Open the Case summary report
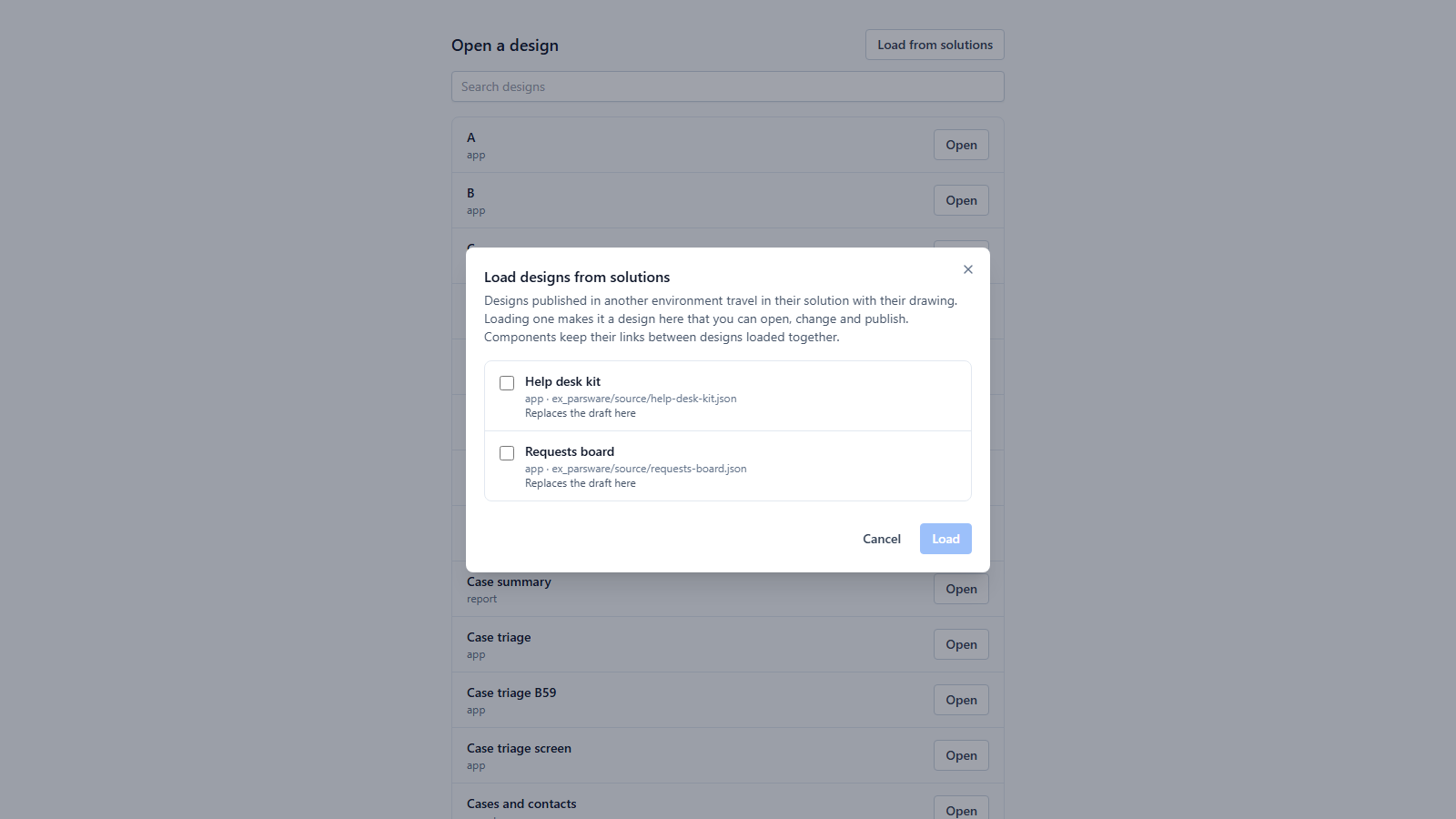This screenshot has height=819, width=1456. pyautogui.click(x=961, y=589)
